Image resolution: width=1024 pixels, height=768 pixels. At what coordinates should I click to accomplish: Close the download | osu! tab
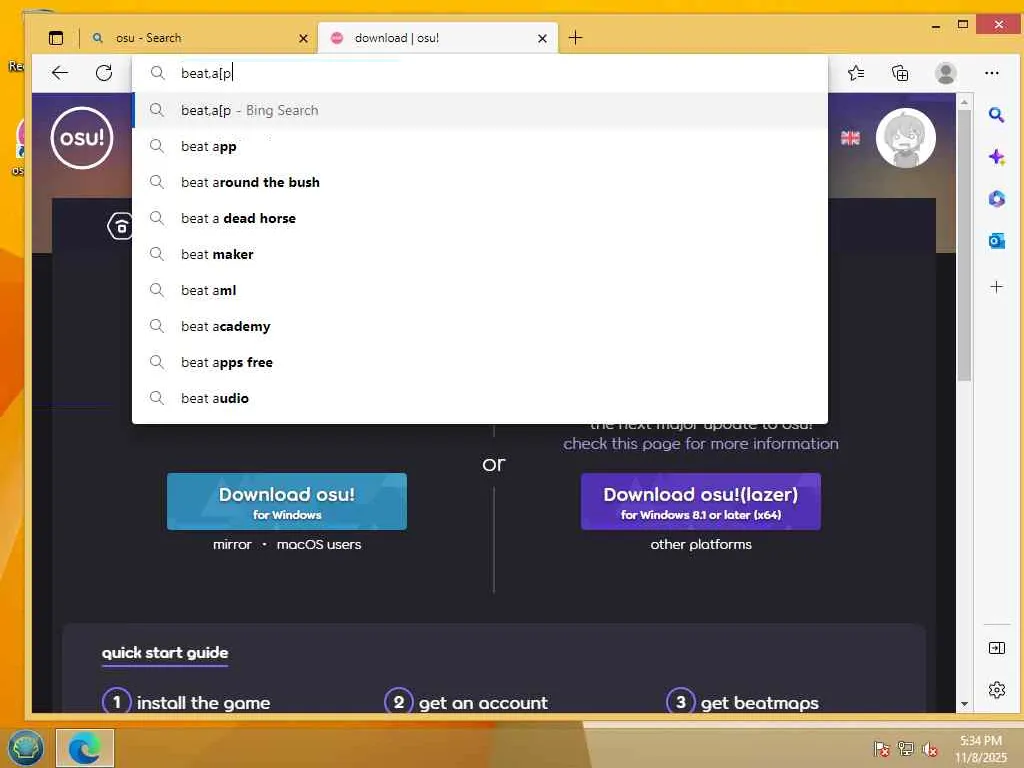pos(542,39)
